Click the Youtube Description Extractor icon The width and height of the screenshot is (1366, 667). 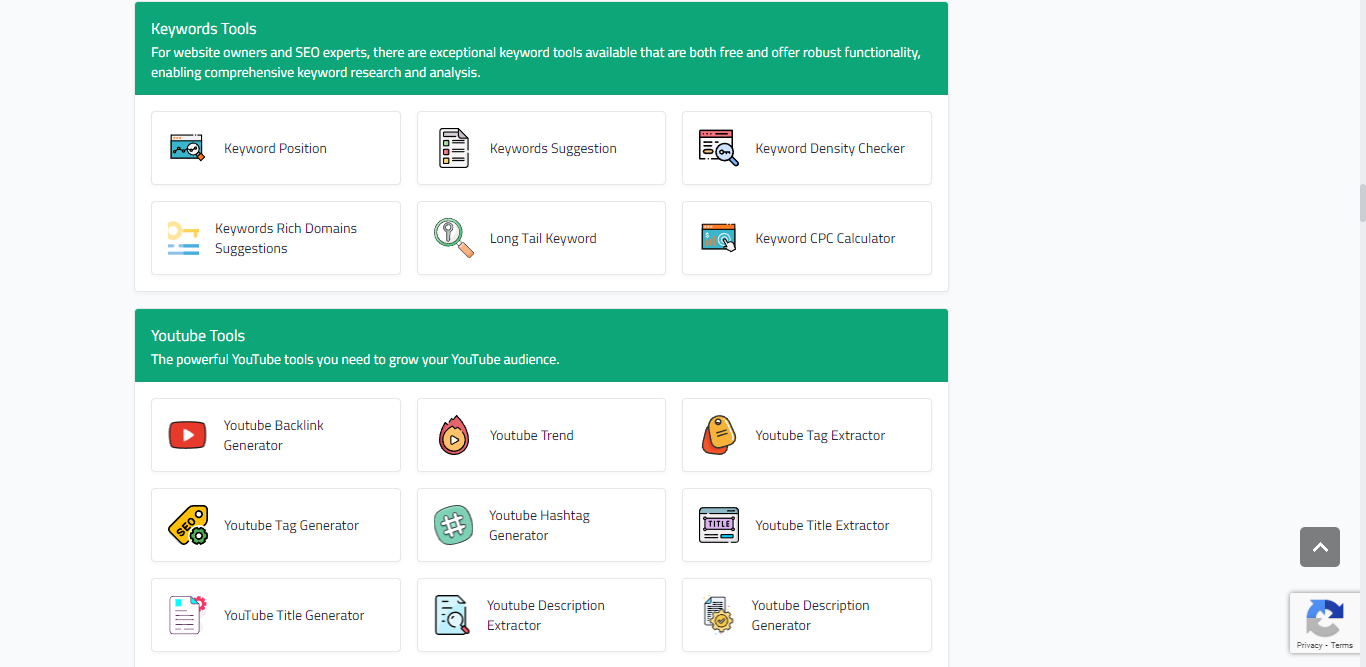[x=452, y=615]
